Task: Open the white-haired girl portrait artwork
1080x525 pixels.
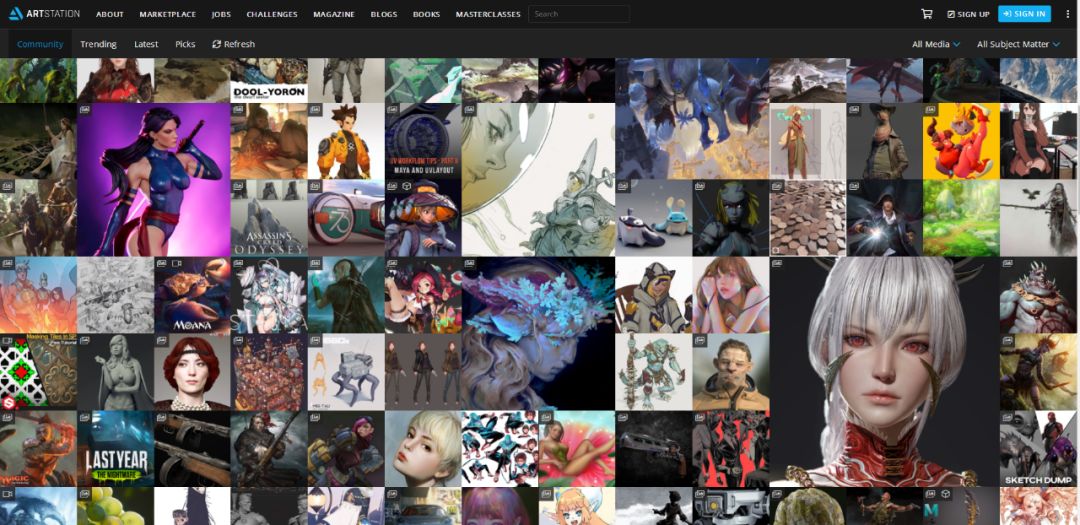Action: 884,371
